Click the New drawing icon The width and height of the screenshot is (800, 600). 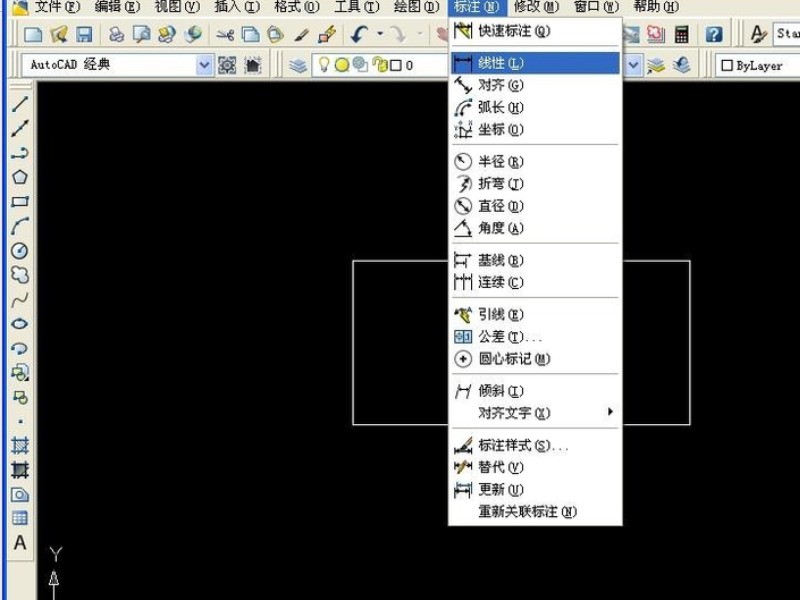pyautogui.click(x=33, y=34)
